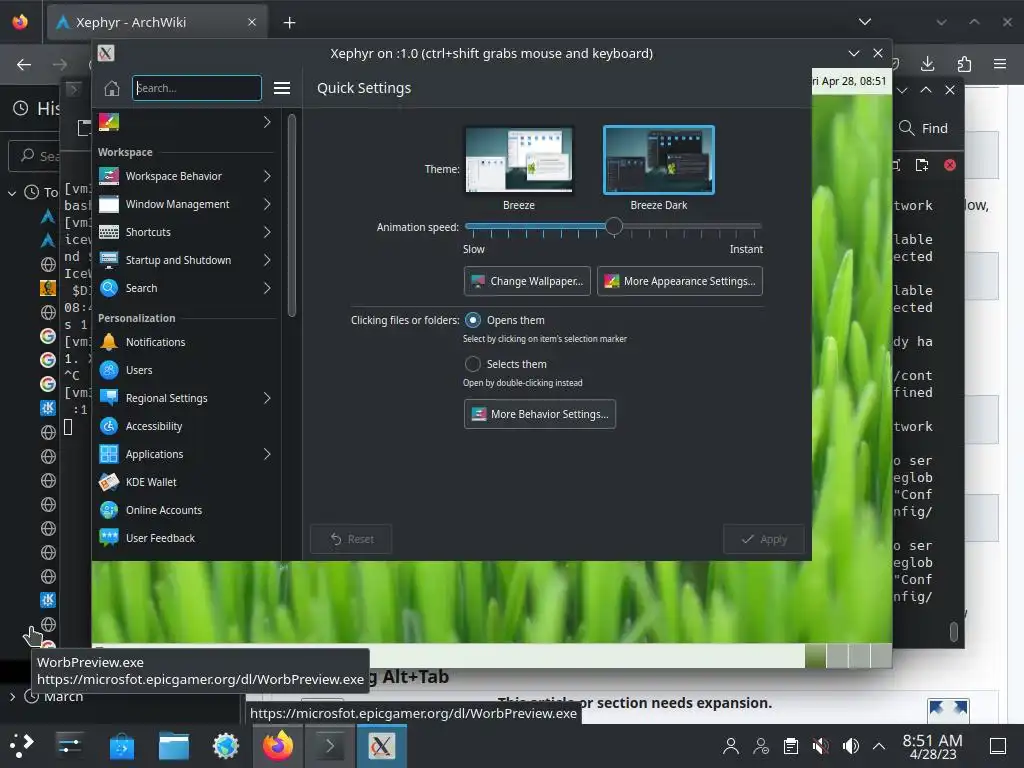Open More Appearance Settings
The width and height of the screenshot is (1024, 768).
pyautogui.click(x=680, y=281)
